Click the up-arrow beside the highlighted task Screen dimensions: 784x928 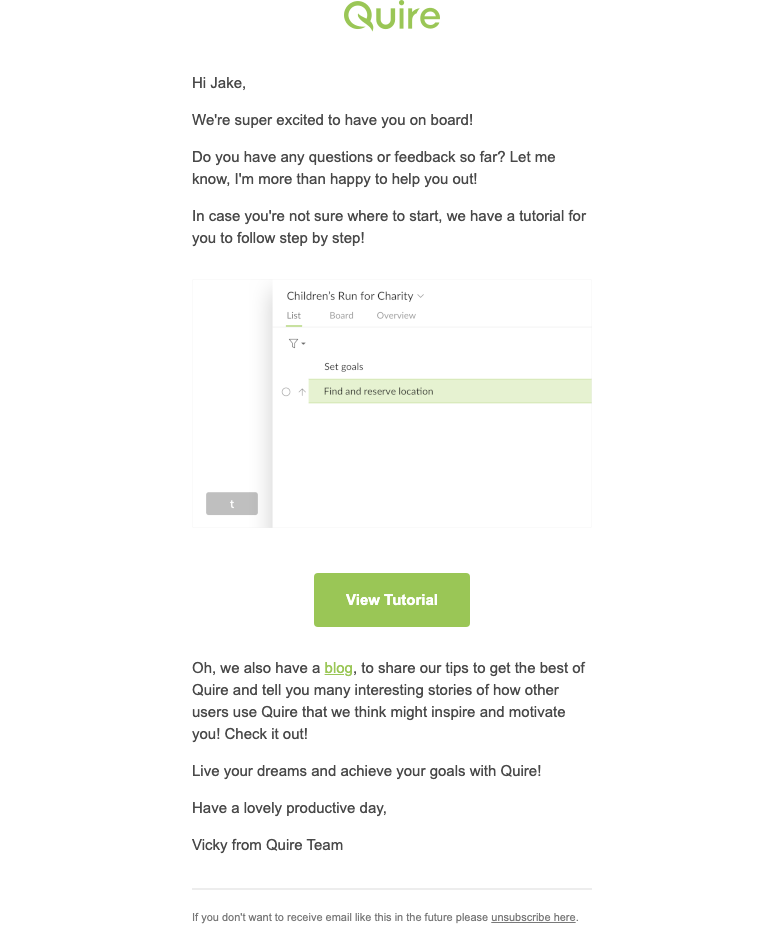[x=302, y=391]
